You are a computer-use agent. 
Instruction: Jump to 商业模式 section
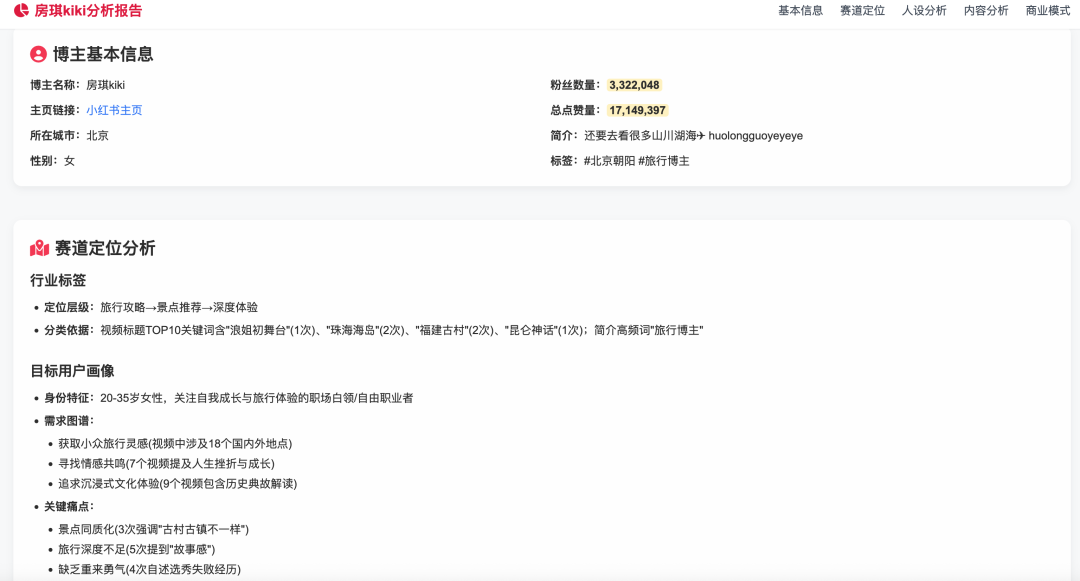1048,10
